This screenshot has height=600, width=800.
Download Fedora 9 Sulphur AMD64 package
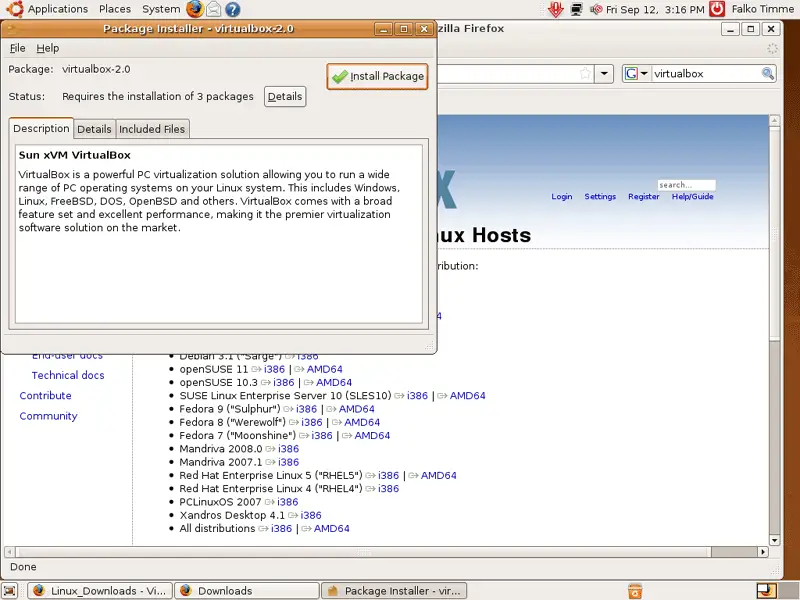pyautogui.click(x=357, y=409)
